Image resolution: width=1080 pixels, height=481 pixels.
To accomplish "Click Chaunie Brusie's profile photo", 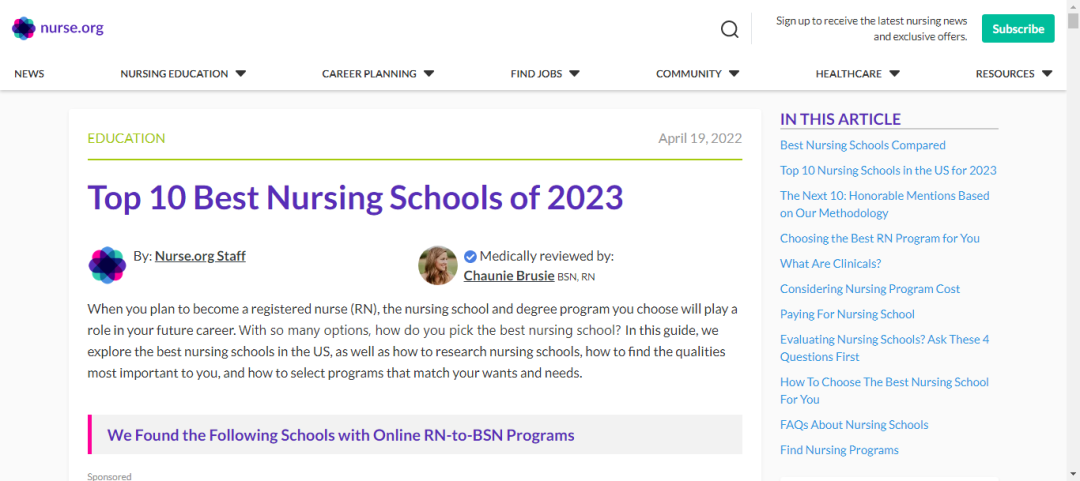I will coord(438,265).
